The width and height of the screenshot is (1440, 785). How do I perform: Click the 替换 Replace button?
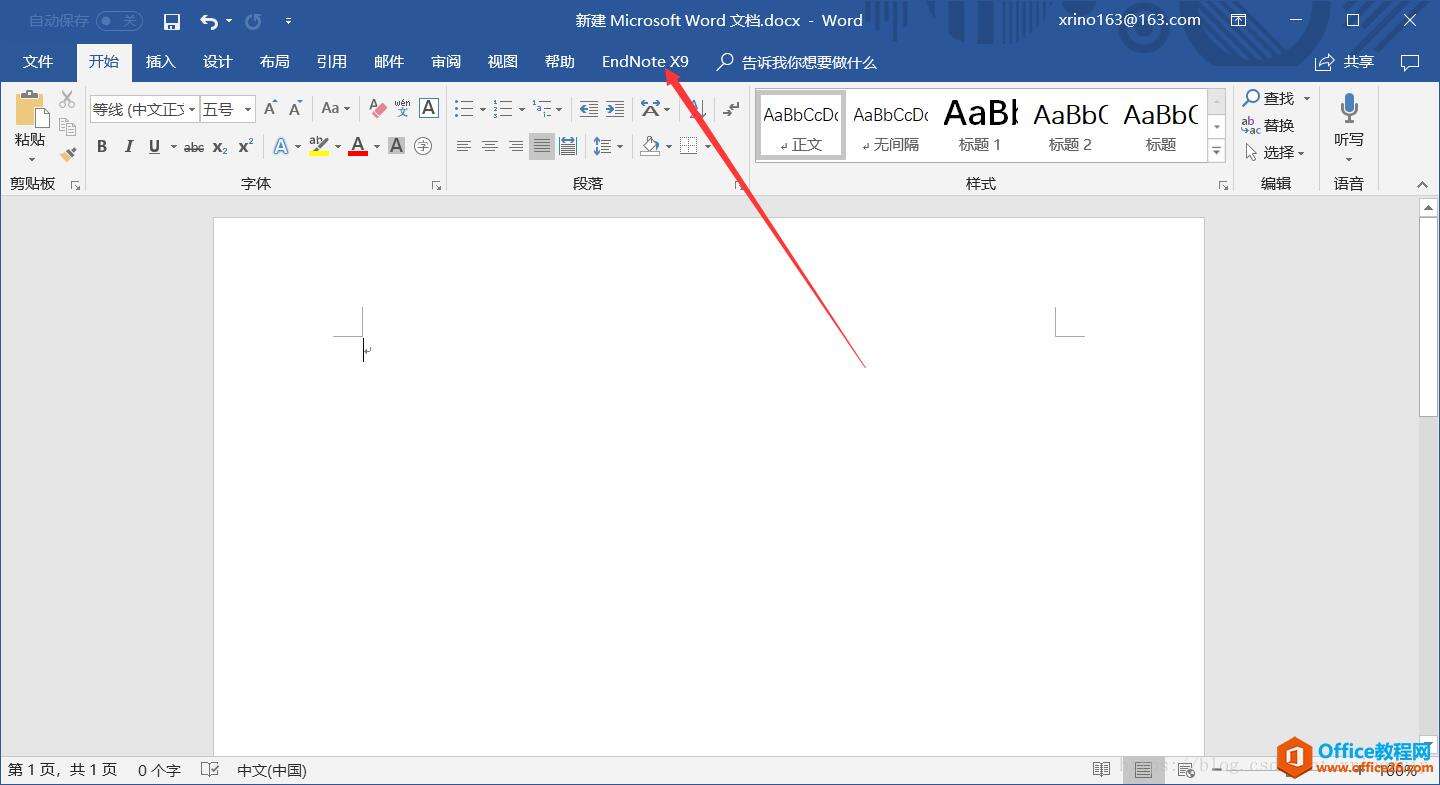tap(1268, 126)
